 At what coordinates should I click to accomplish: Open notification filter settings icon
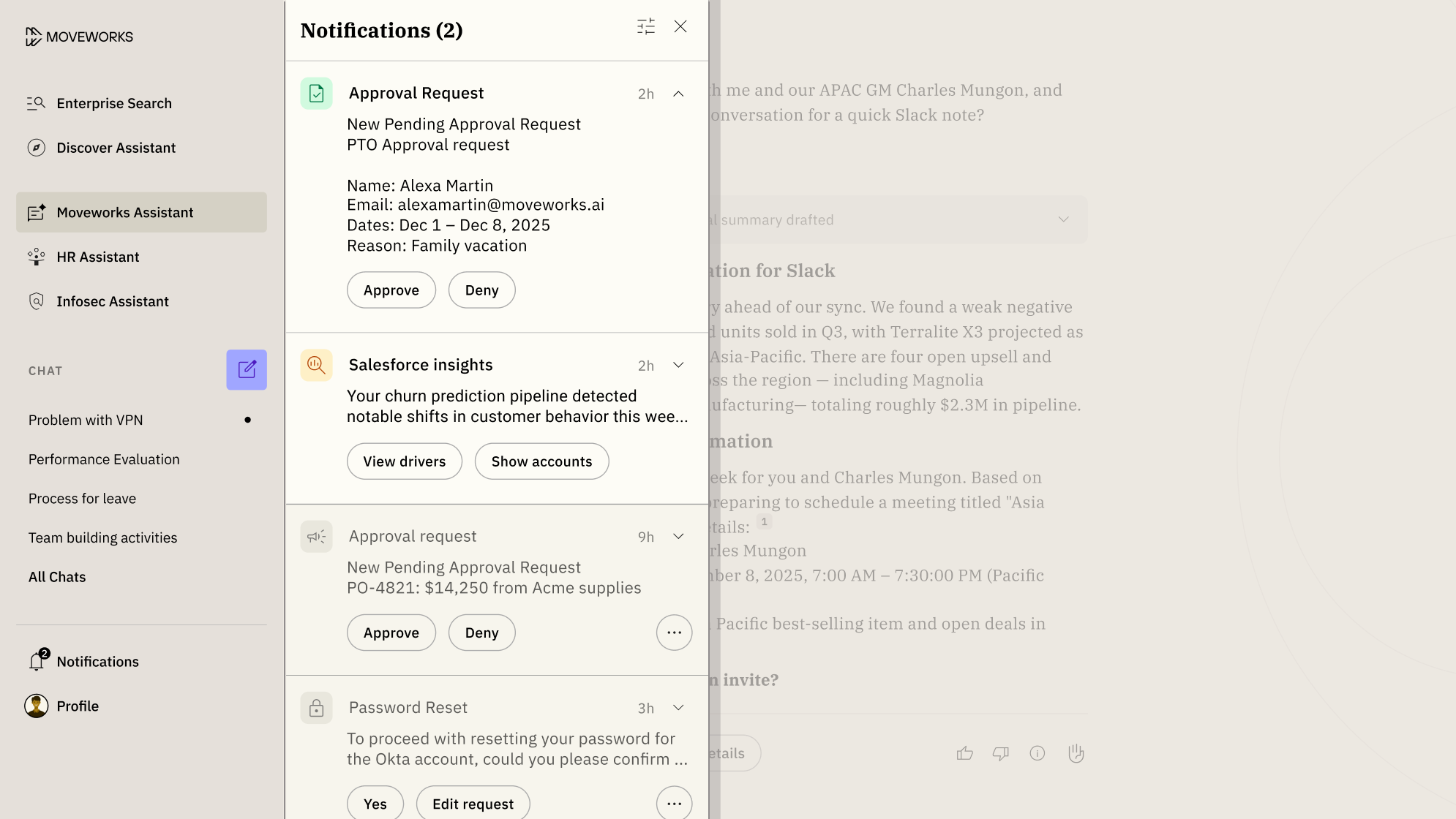pos(645,27)
